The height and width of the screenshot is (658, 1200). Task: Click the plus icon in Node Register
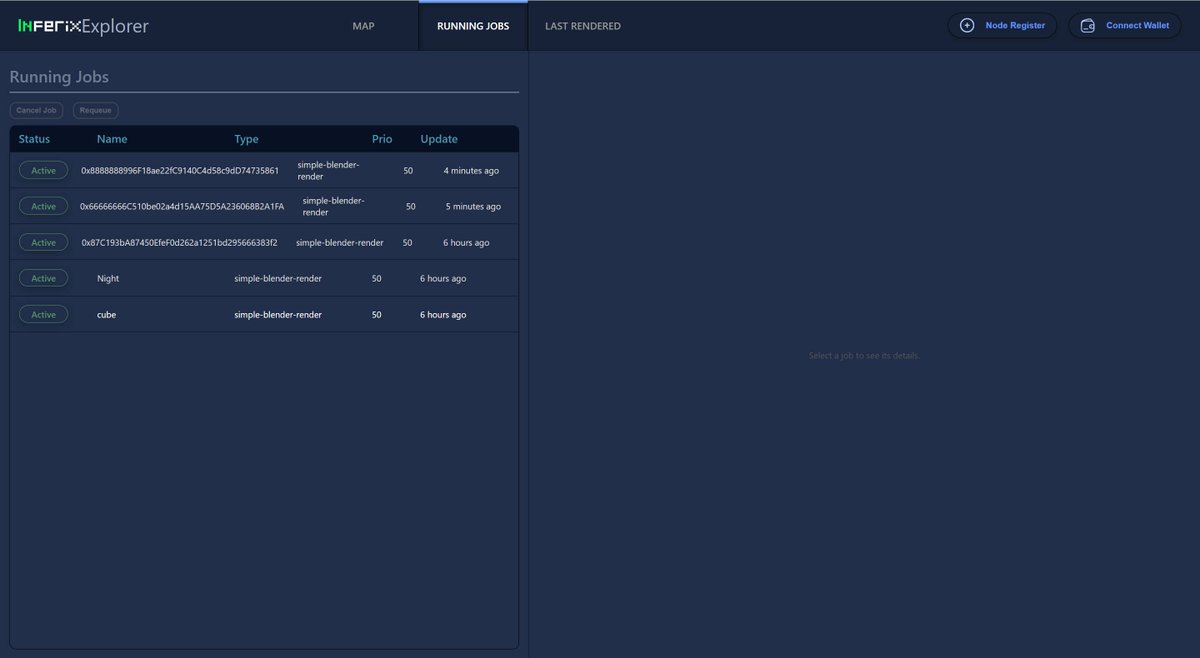pos(967,26)
